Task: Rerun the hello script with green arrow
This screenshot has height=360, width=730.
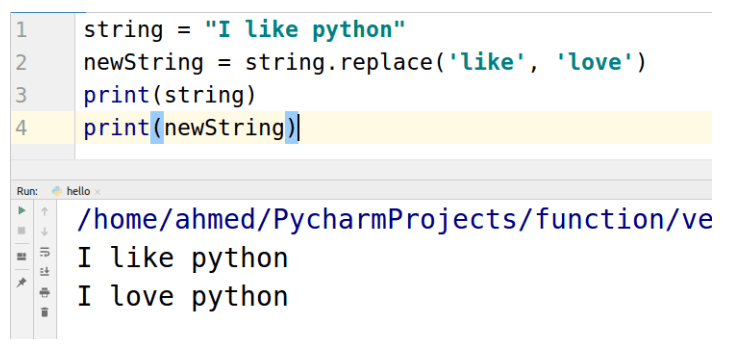Action: pyautogui.click(x=22, y=211)
